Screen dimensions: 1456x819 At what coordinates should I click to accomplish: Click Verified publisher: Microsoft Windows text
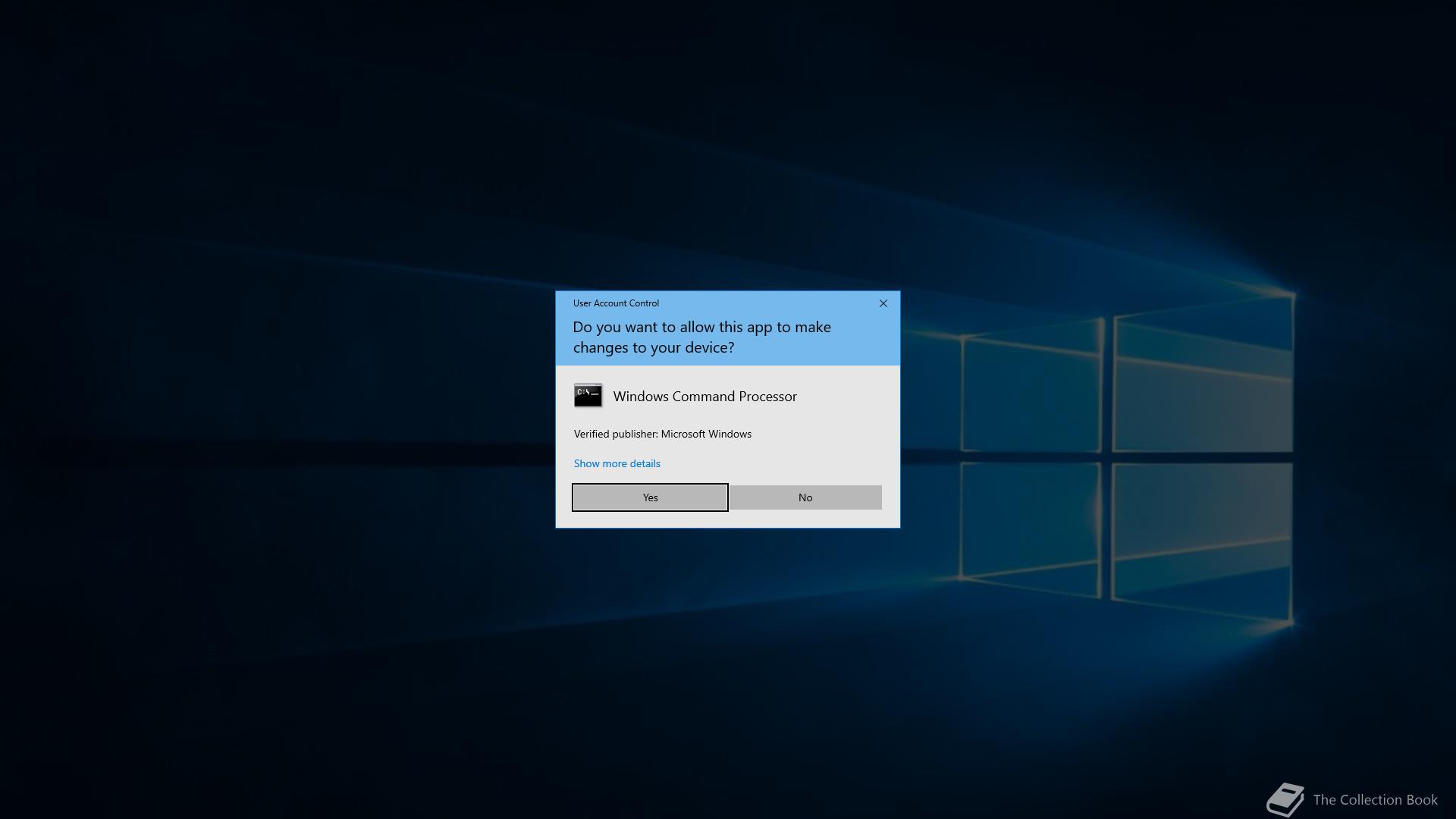point(662,434)
